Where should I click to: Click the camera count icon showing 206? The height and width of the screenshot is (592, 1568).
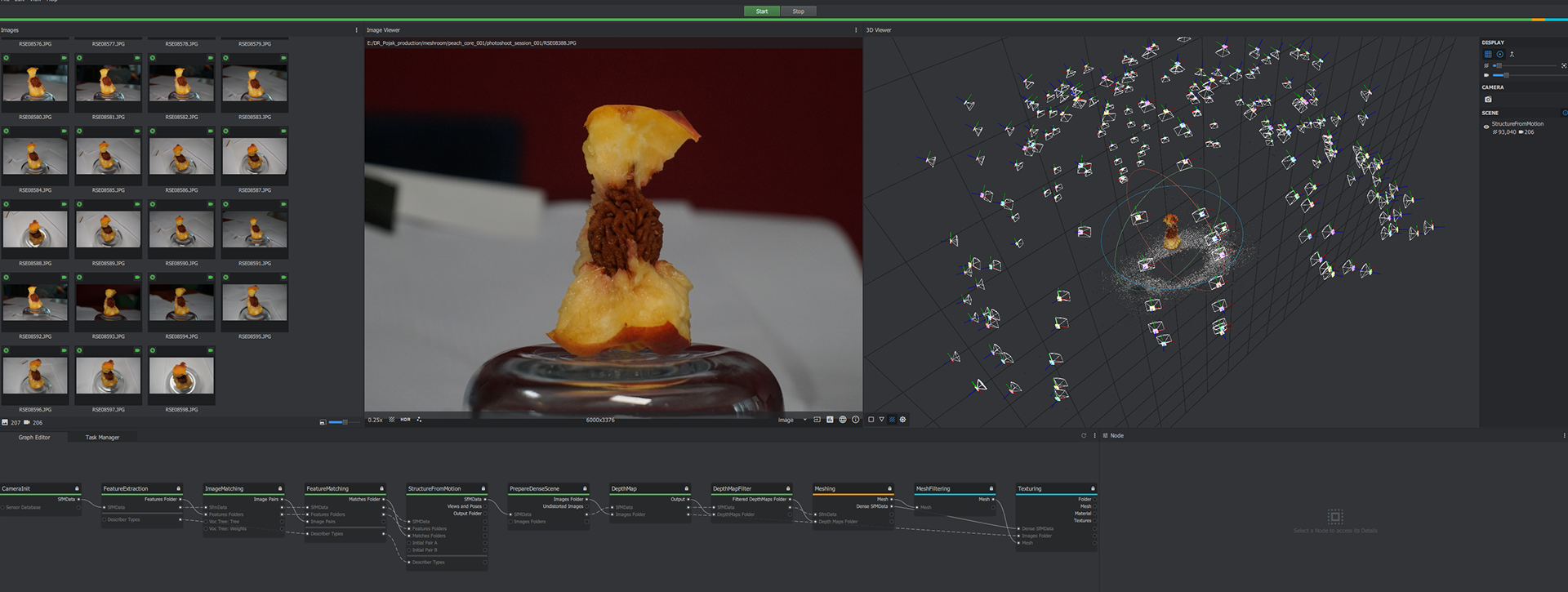tap(27, 423)
